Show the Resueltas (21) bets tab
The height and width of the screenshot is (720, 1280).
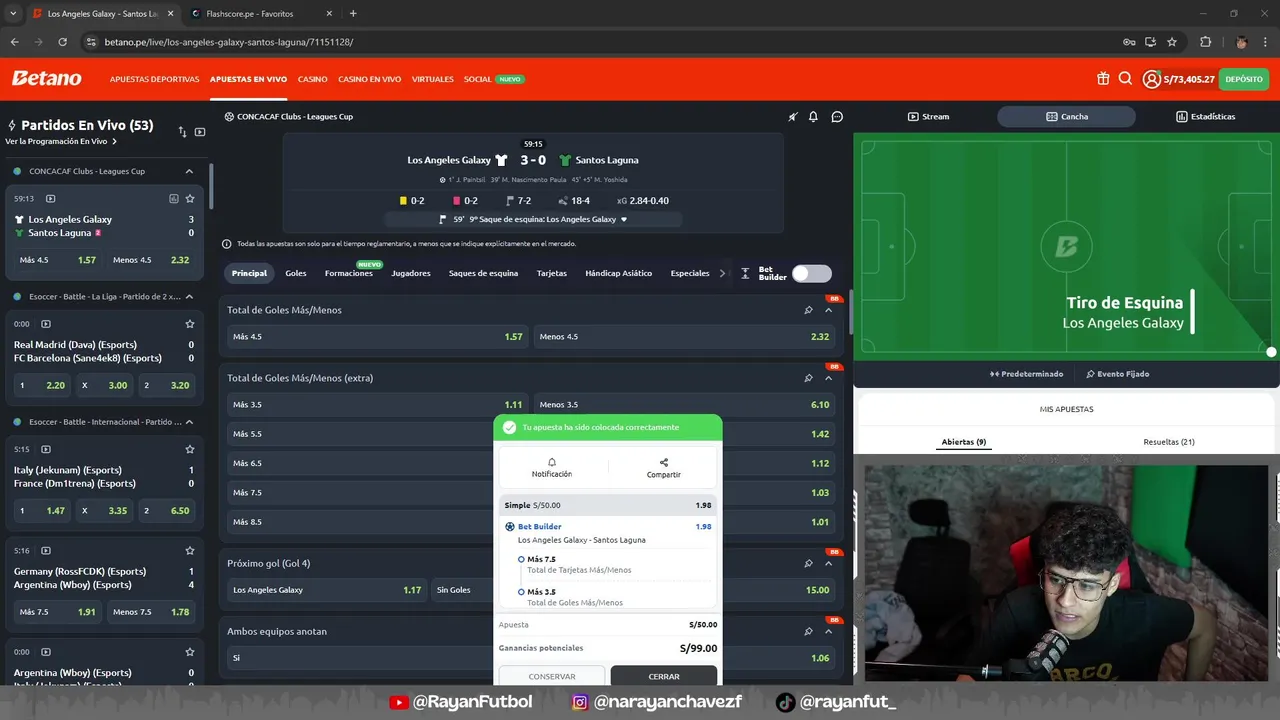(x=1169, y=442)
